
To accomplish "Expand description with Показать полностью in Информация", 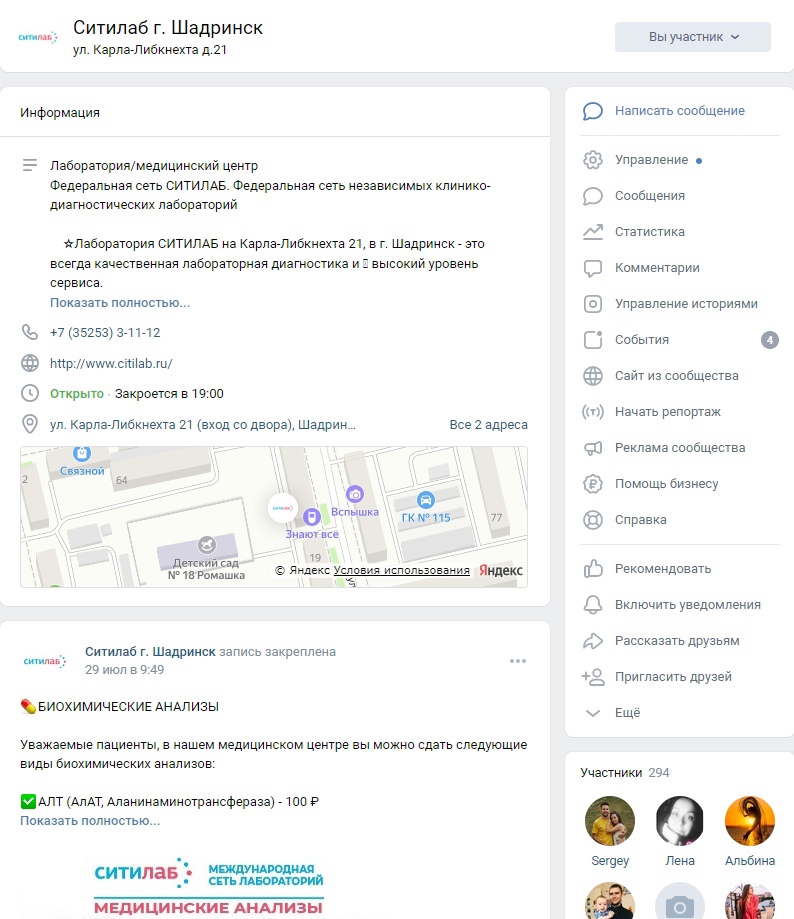I will click(120, 302).
